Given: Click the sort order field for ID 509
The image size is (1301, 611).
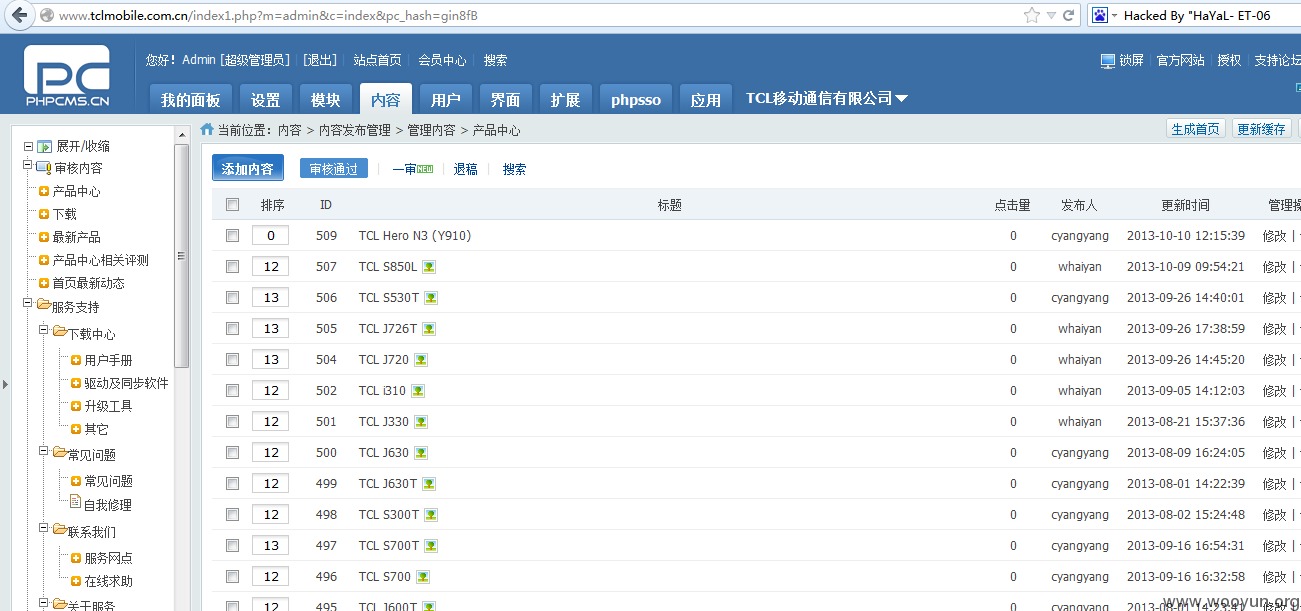Looking at the screenshot, I should 271,236.
